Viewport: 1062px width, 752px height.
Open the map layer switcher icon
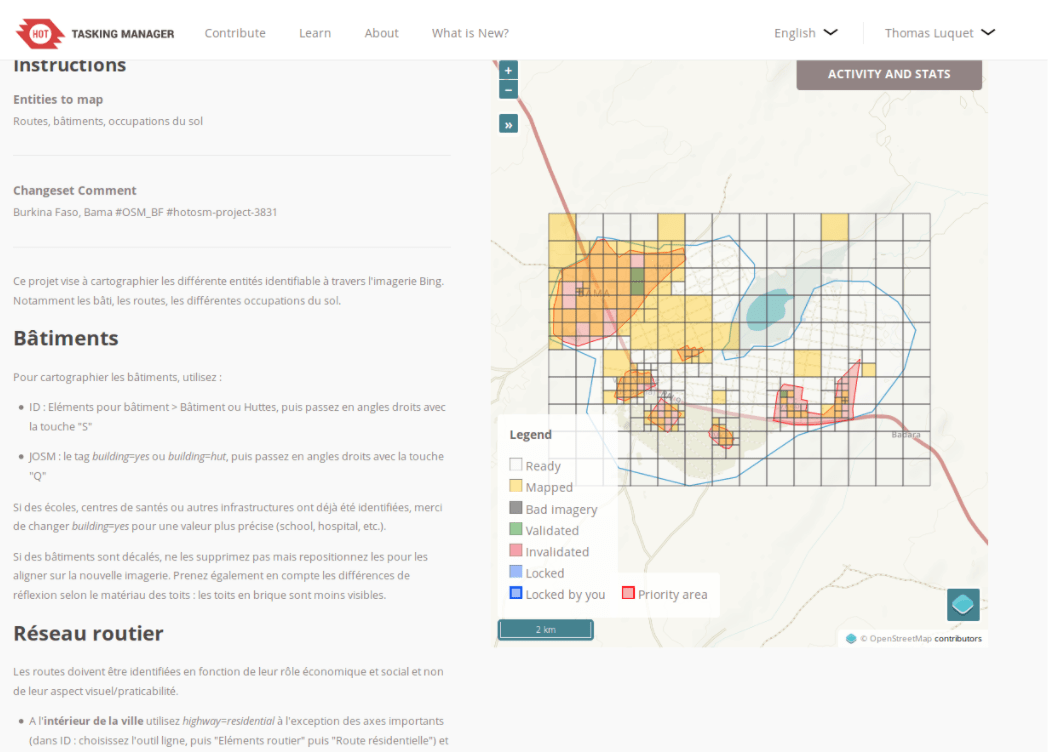coord(962,604)
